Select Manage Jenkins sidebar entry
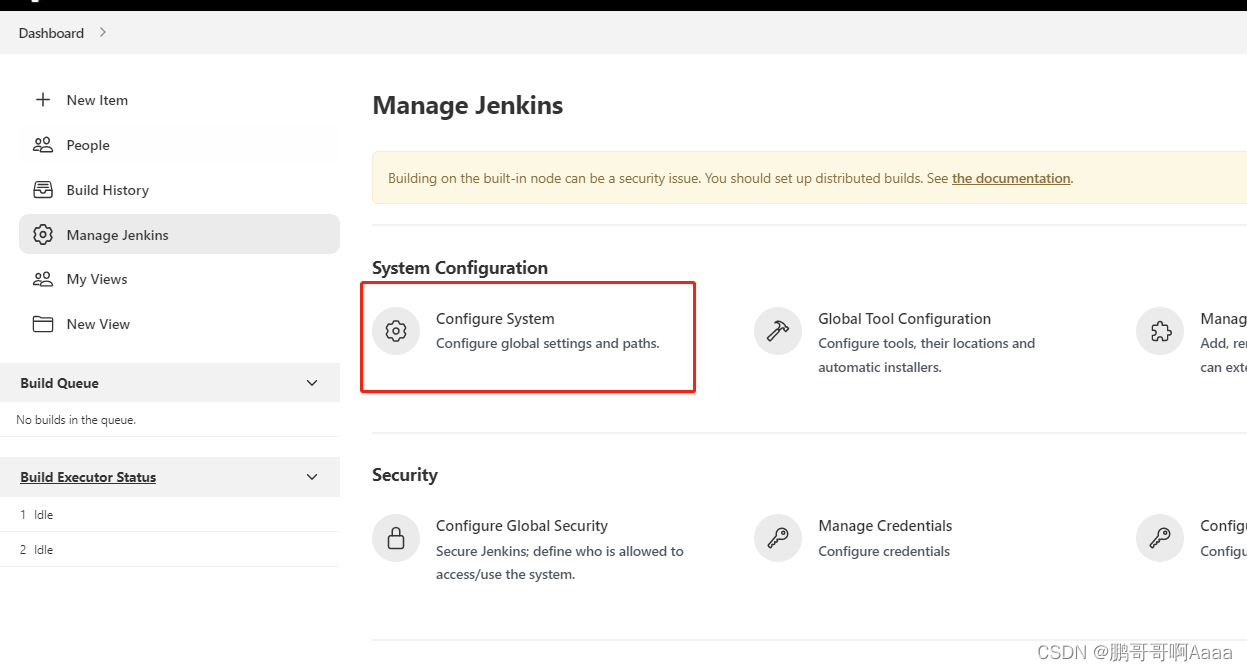This screenshot has width=1247, height=671. tap(179, 234)
